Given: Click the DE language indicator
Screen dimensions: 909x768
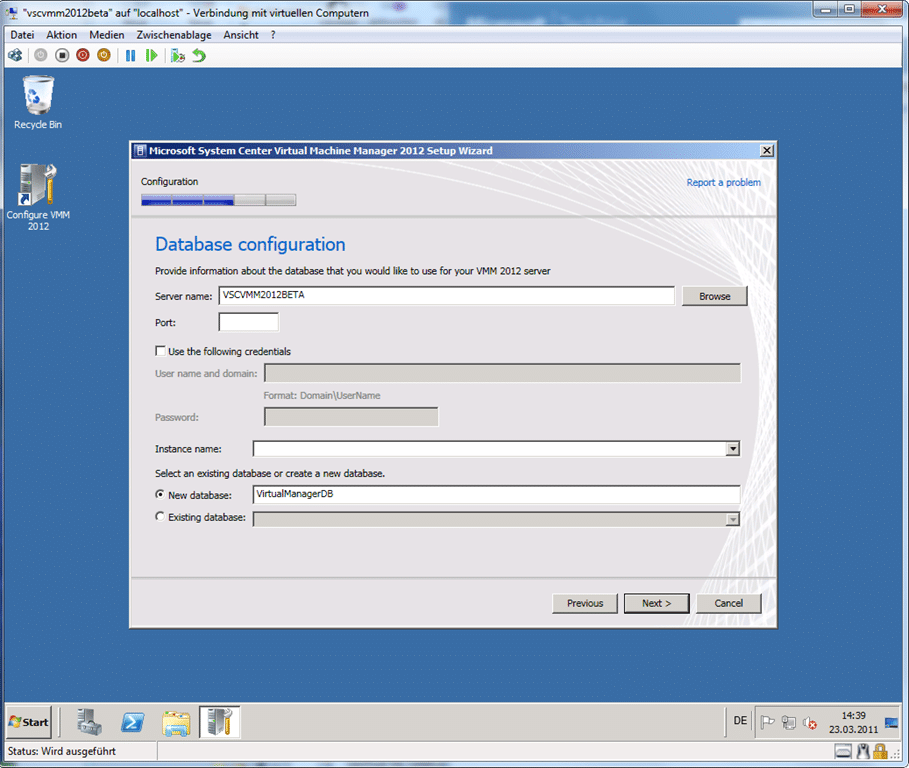Looking at the screenshot, I should tap(740, 721).
